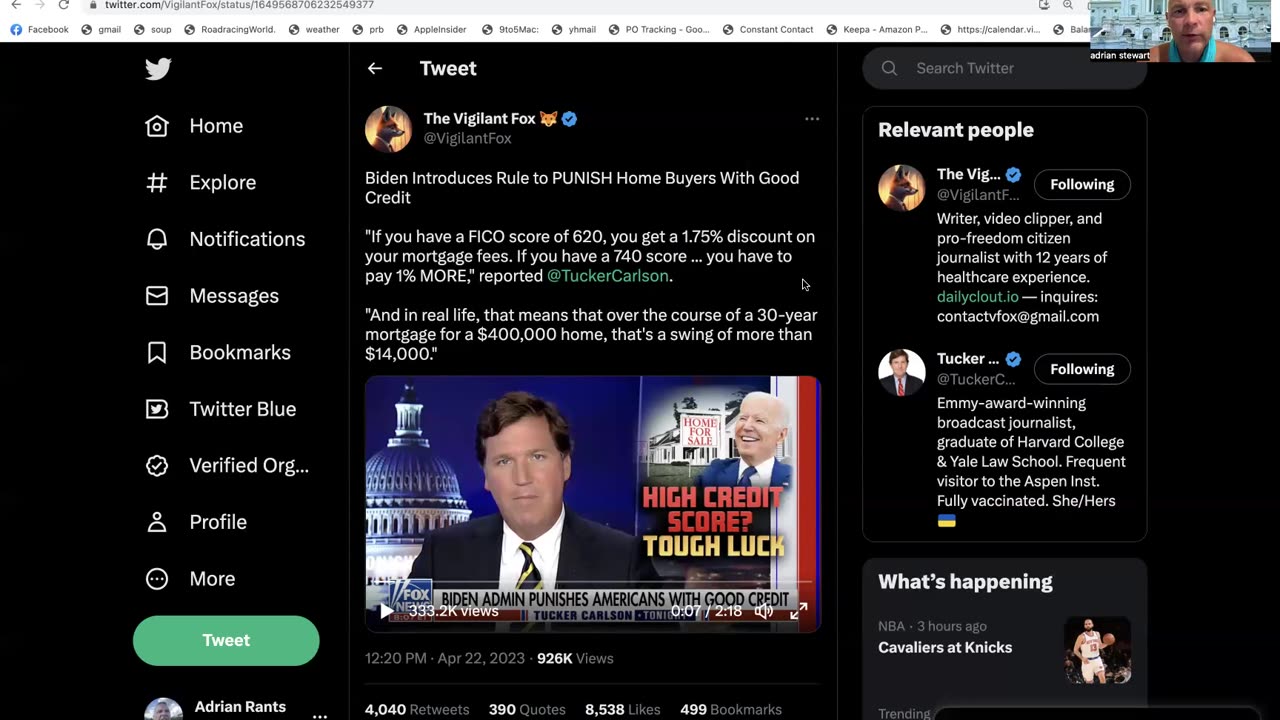The width and height of the screenshot is (1280, 720).
Task: Open Tucker Carlson's avatar in Relevant people
Action: click(901, 372)
